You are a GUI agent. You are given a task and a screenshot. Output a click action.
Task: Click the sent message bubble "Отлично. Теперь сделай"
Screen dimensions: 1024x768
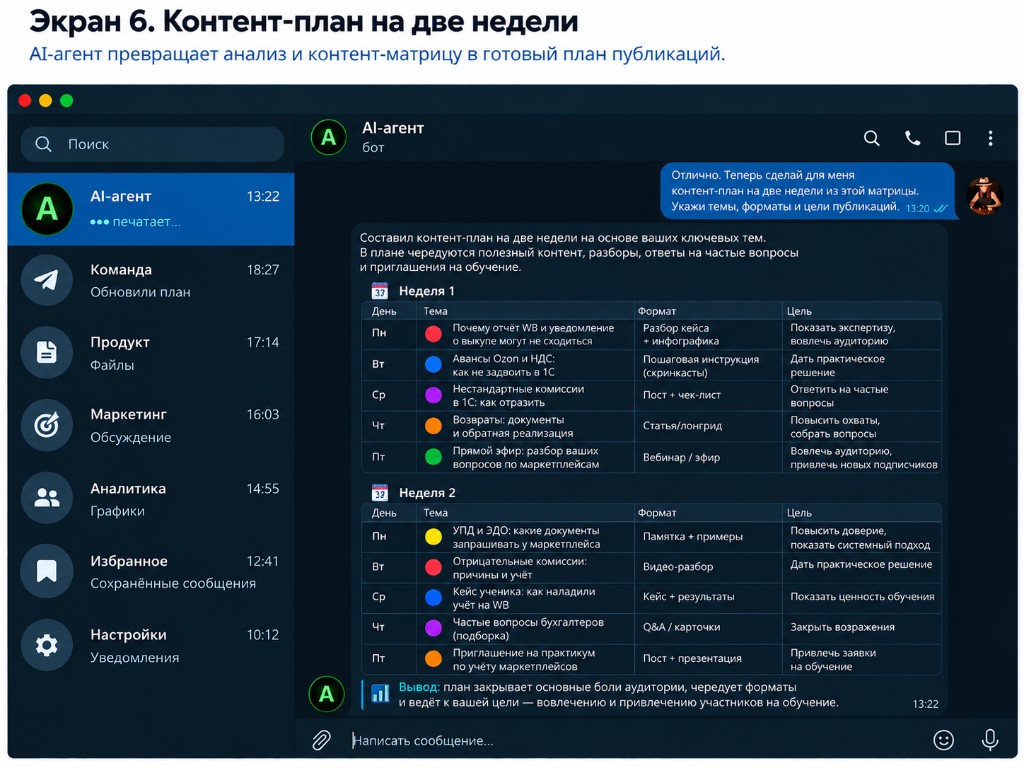808,191
